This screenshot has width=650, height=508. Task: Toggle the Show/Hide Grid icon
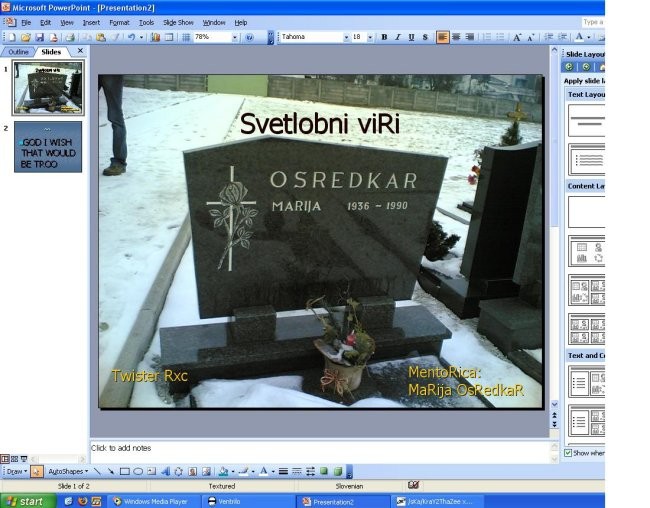pos(186,37)
